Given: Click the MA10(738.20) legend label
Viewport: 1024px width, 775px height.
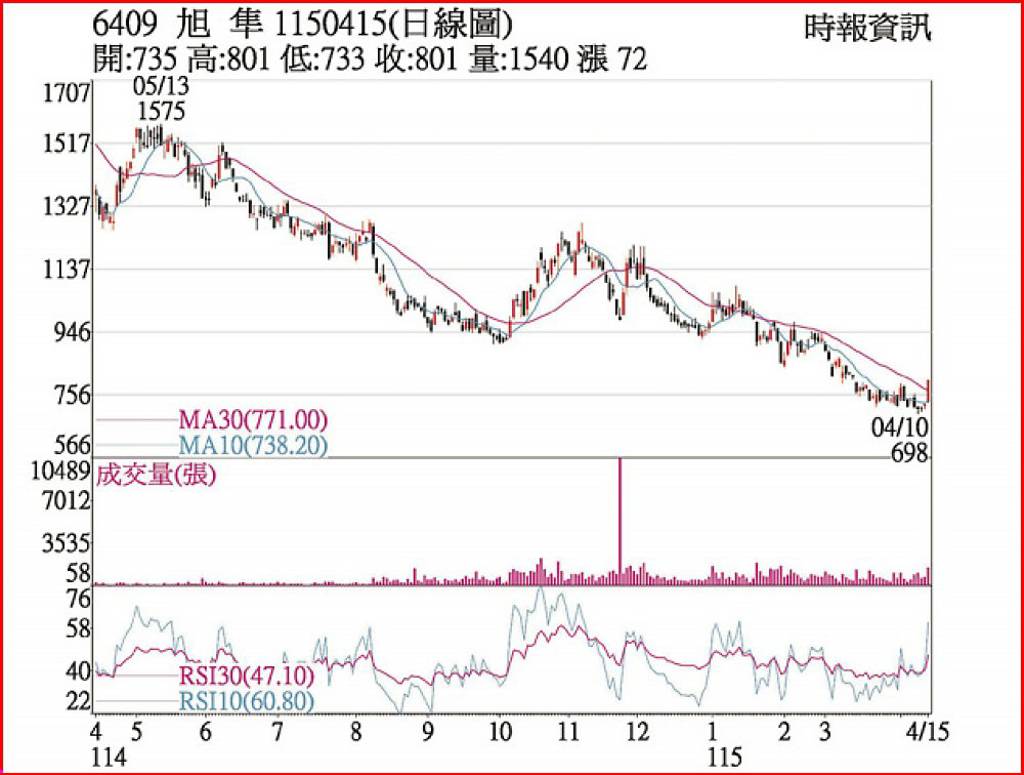Looking at the screenshot, I should tap(252, 444).
